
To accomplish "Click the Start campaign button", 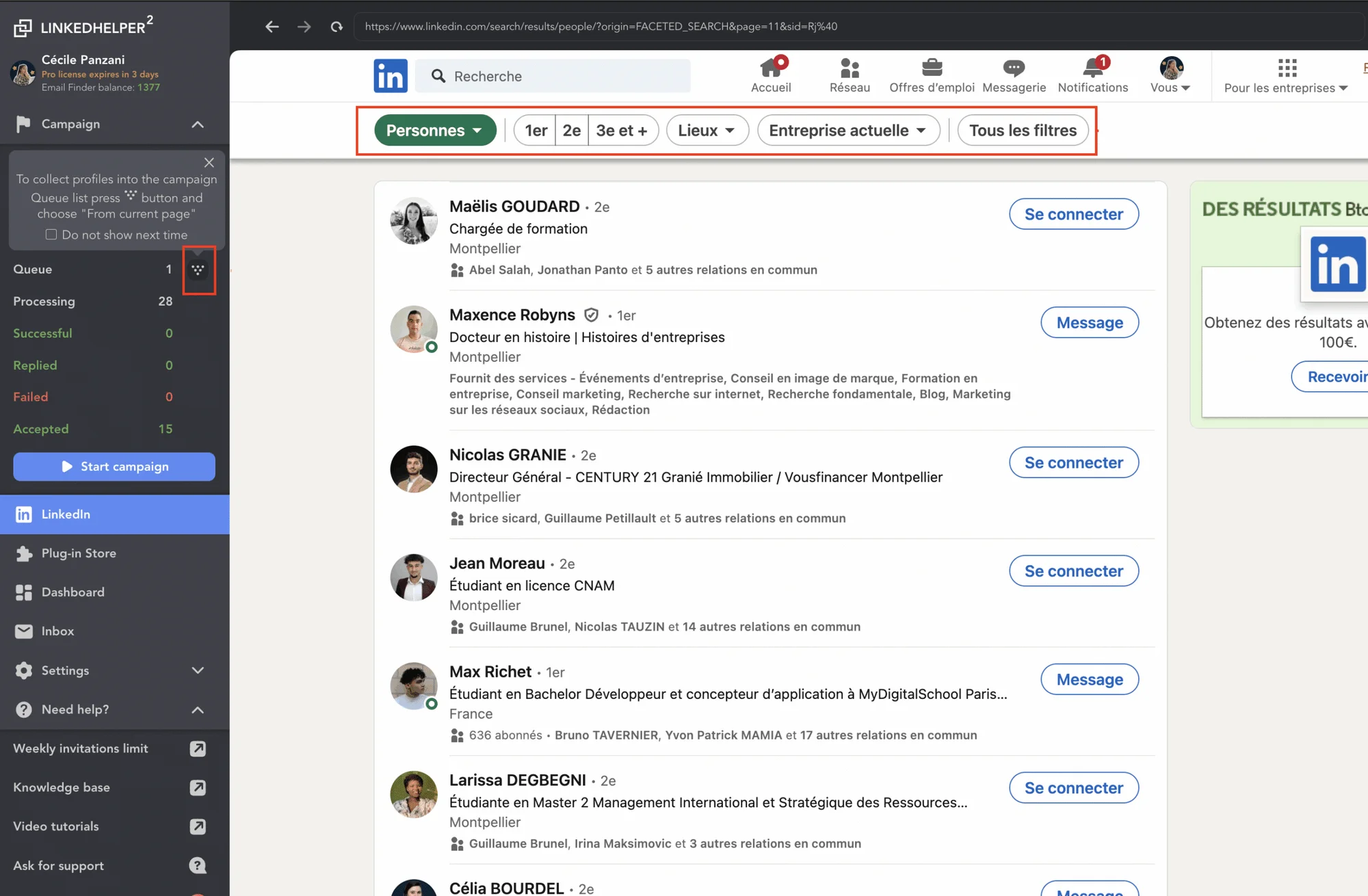I will click(x=114, y=466).
